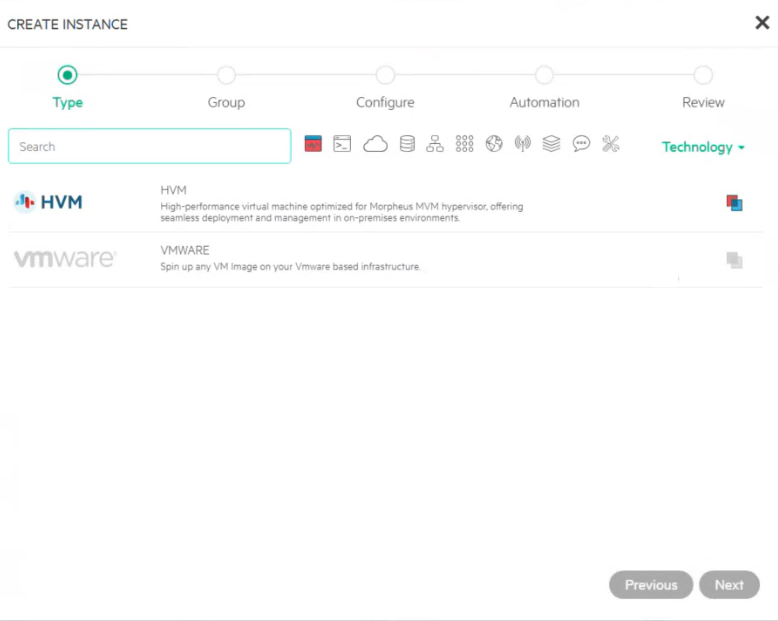Click the Next button
Viewport: 778px width, 621px height.
729,585
